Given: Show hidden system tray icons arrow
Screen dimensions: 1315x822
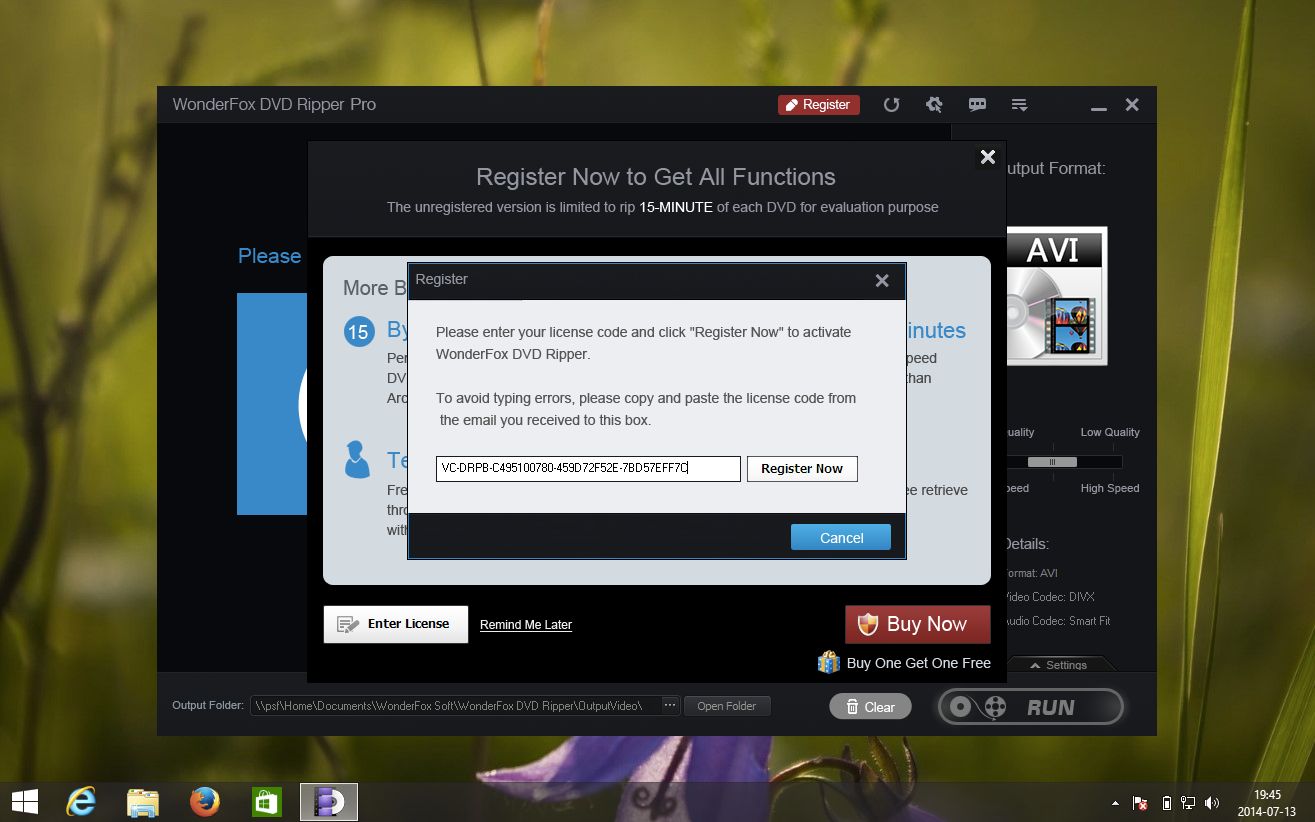Looking at the screenshot, I should point(1116,803).
